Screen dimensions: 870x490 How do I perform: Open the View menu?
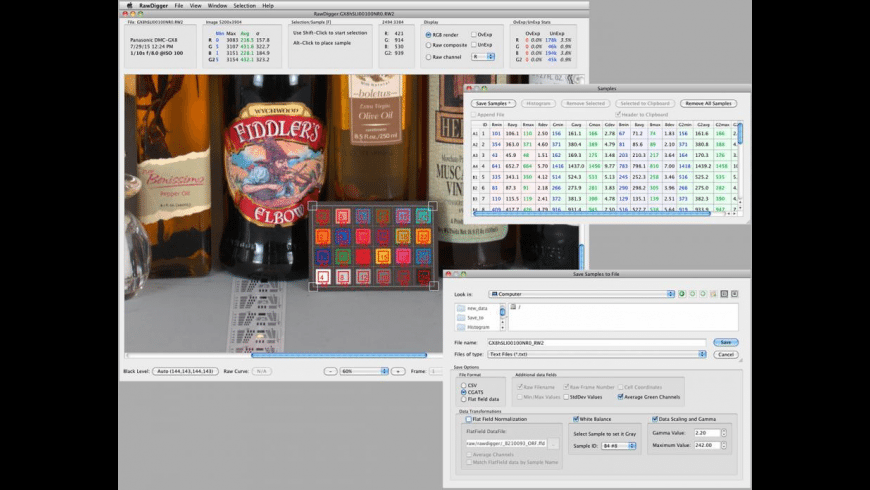[x=195, y=6]
